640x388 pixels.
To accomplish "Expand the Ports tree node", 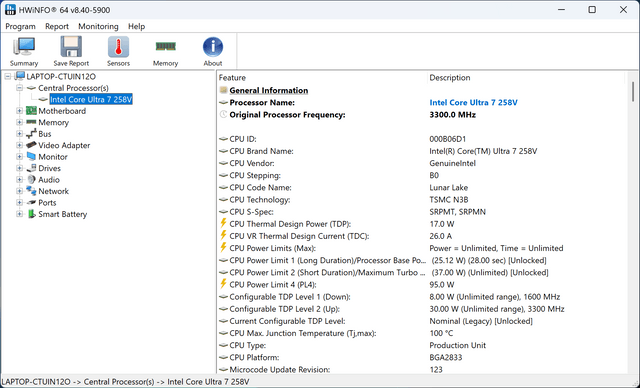I will tap(20, 202).
